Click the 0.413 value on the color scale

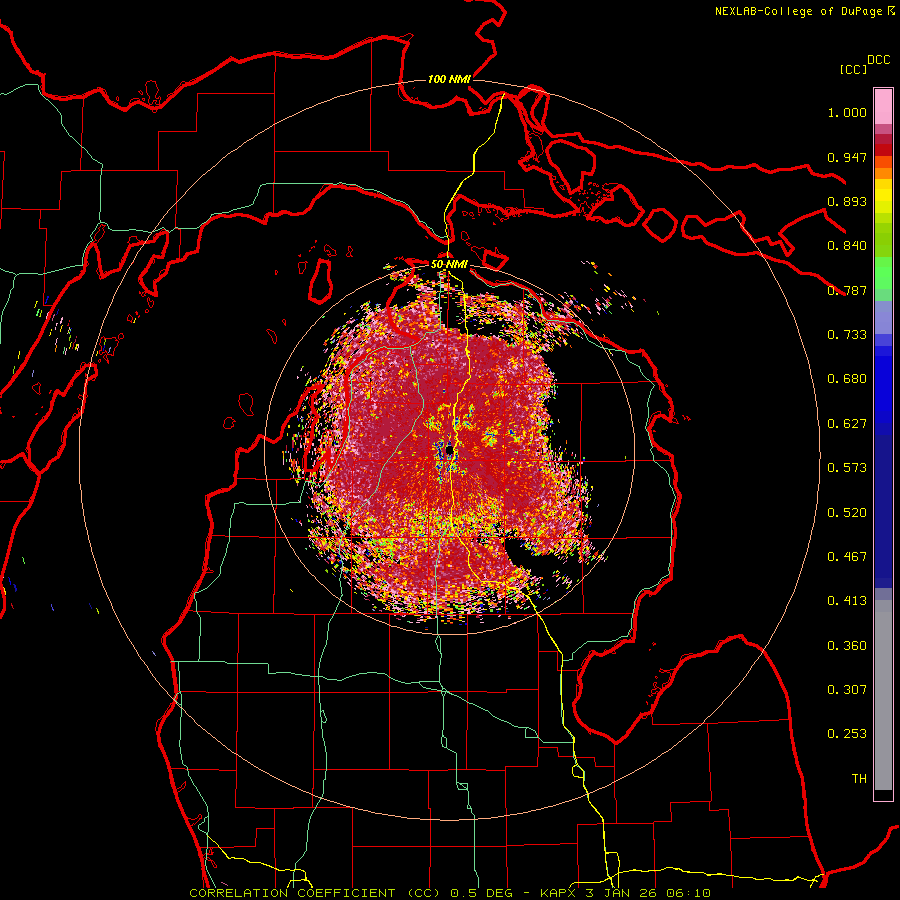coord(847,601)
